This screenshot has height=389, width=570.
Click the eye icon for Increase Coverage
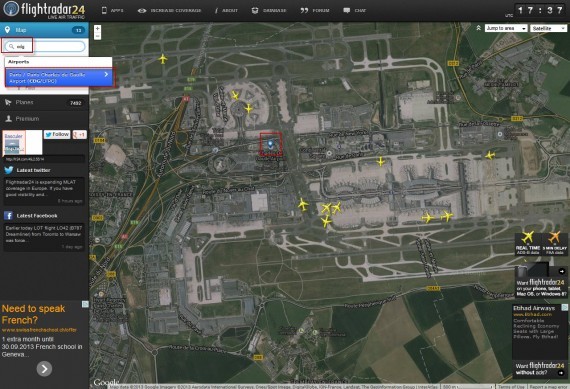pyautogui.click(x=142, y=11)
